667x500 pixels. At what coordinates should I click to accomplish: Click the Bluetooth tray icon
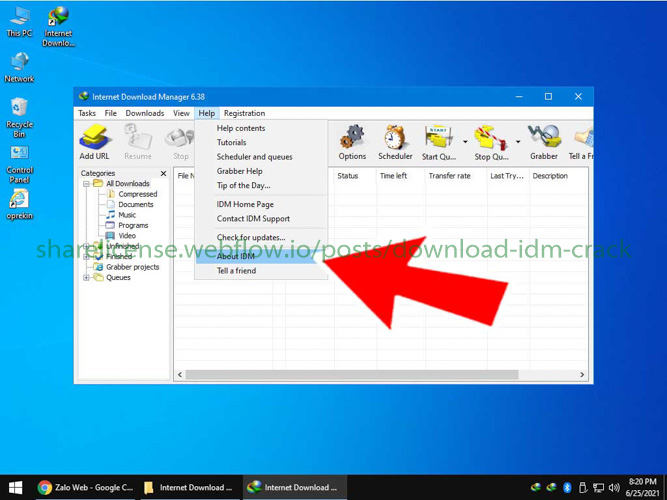pyautogui.click(x=567, y=488)
